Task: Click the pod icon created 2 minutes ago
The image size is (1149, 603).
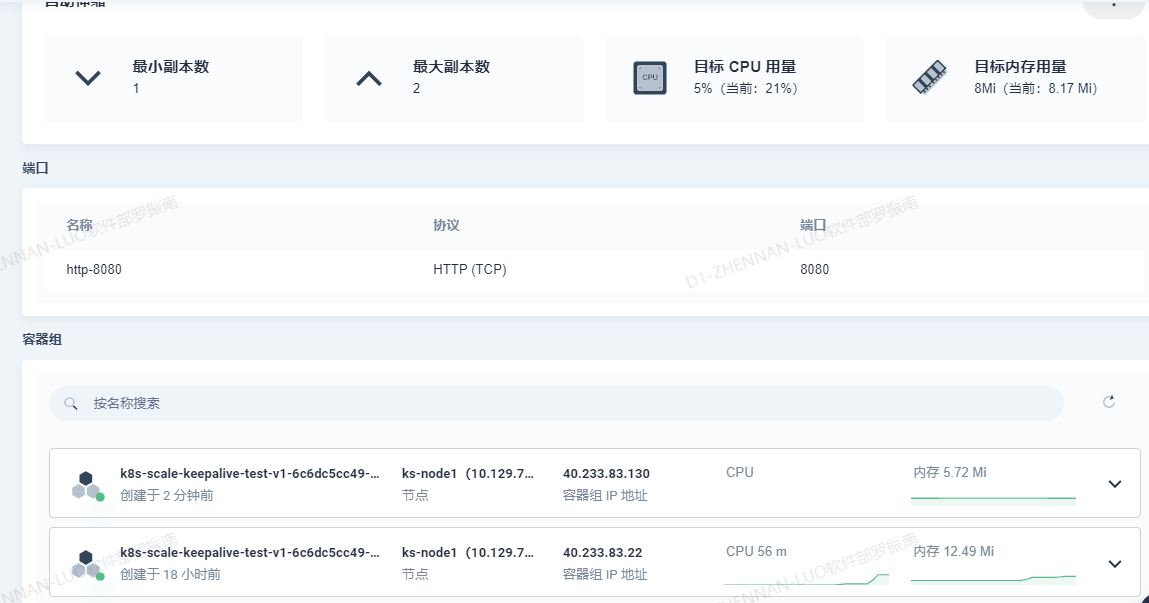Action: tap(87, 484)
